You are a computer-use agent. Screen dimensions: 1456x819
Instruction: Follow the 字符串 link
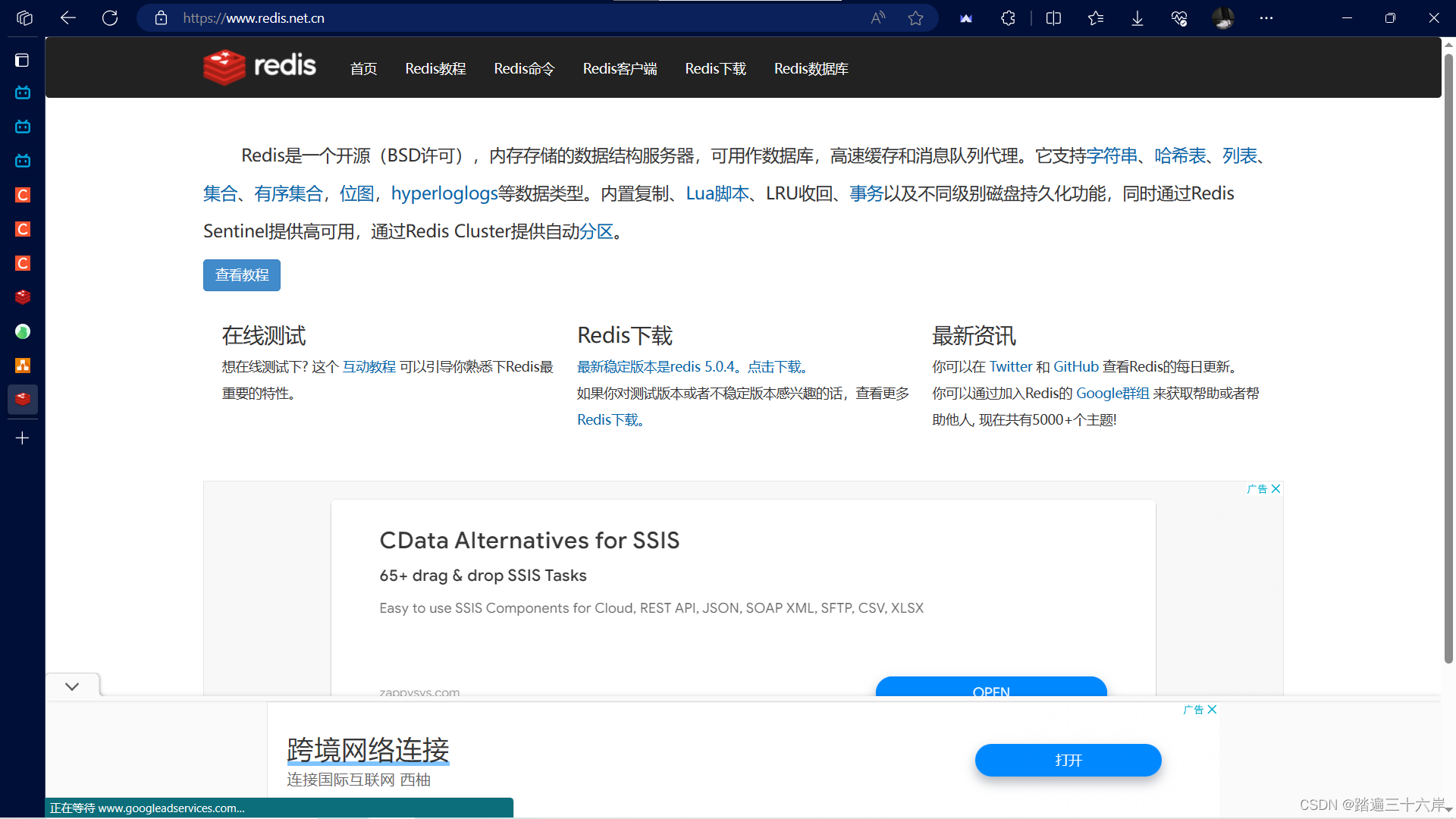pos(1112,156)
